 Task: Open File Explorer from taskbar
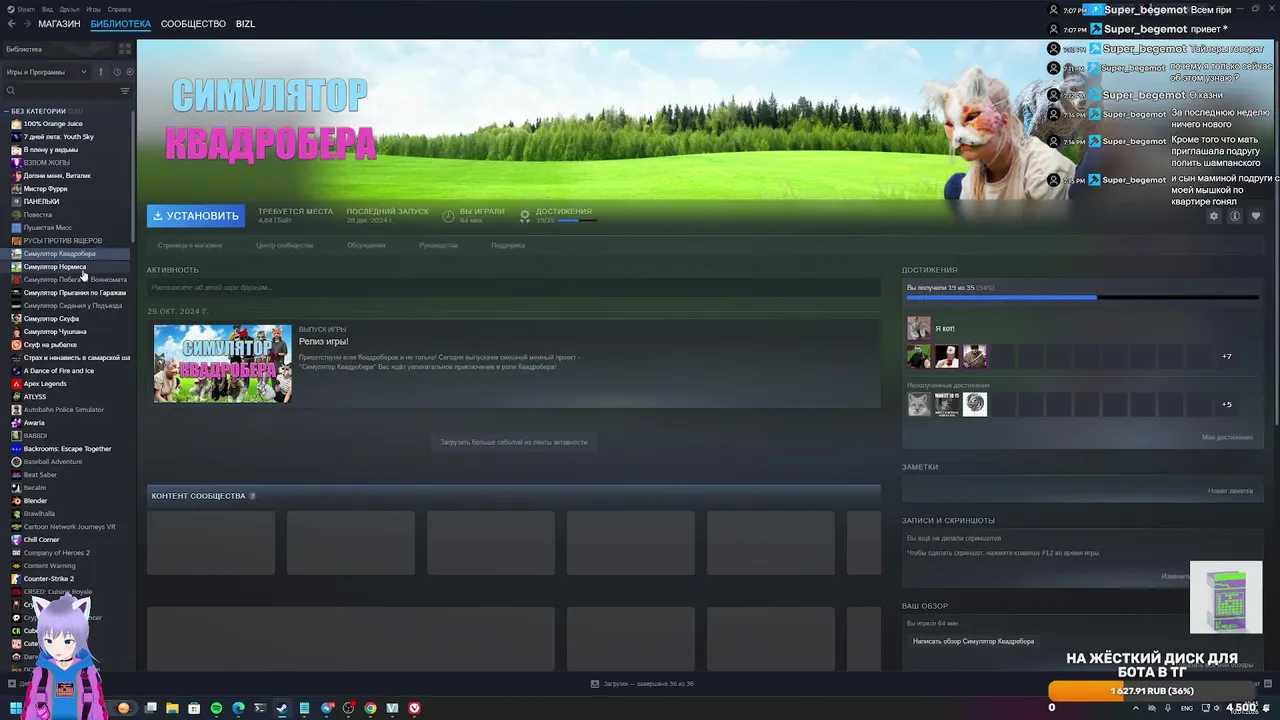(172, 708)
